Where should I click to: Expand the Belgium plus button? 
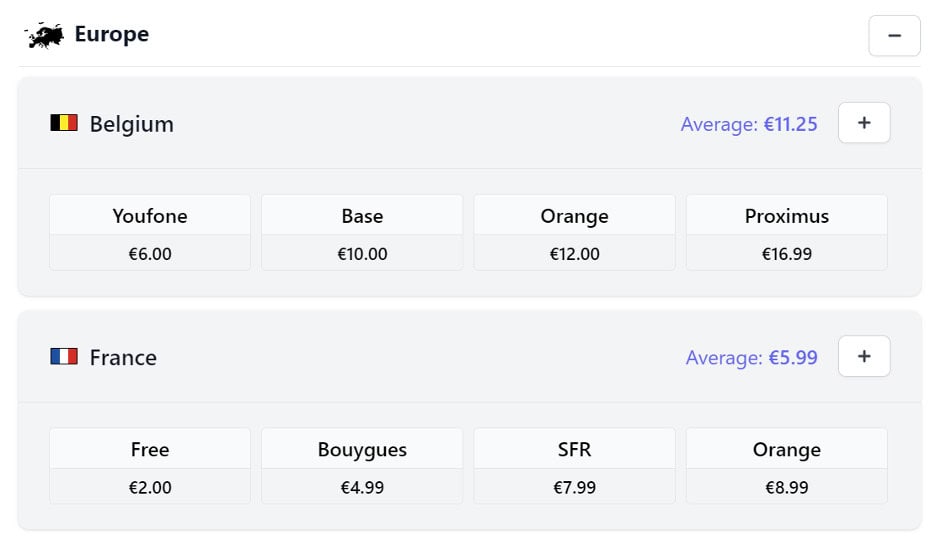click(x=864, y=123)
